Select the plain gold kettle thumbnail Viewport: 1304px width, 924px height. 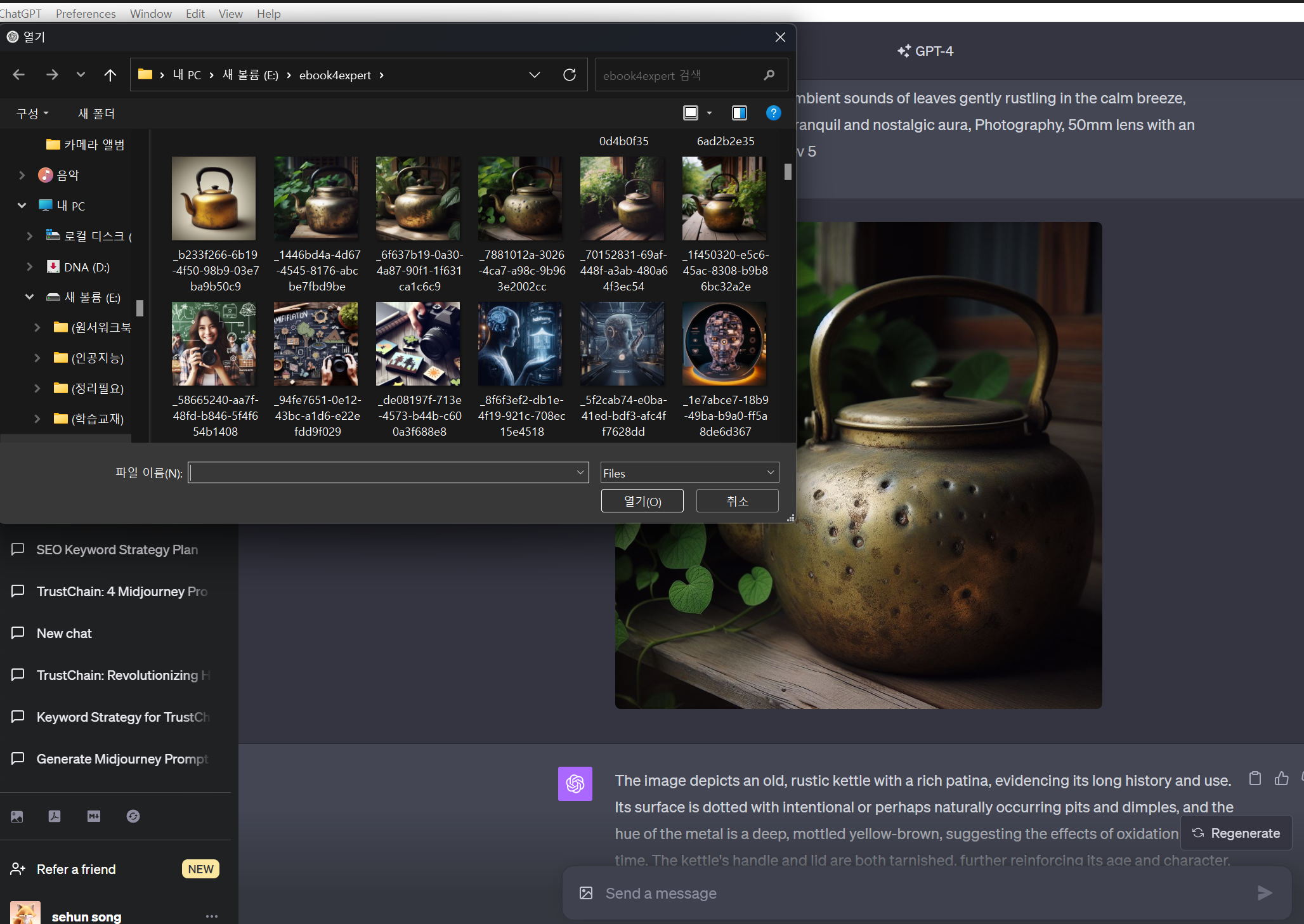click(x=214, y=198)
